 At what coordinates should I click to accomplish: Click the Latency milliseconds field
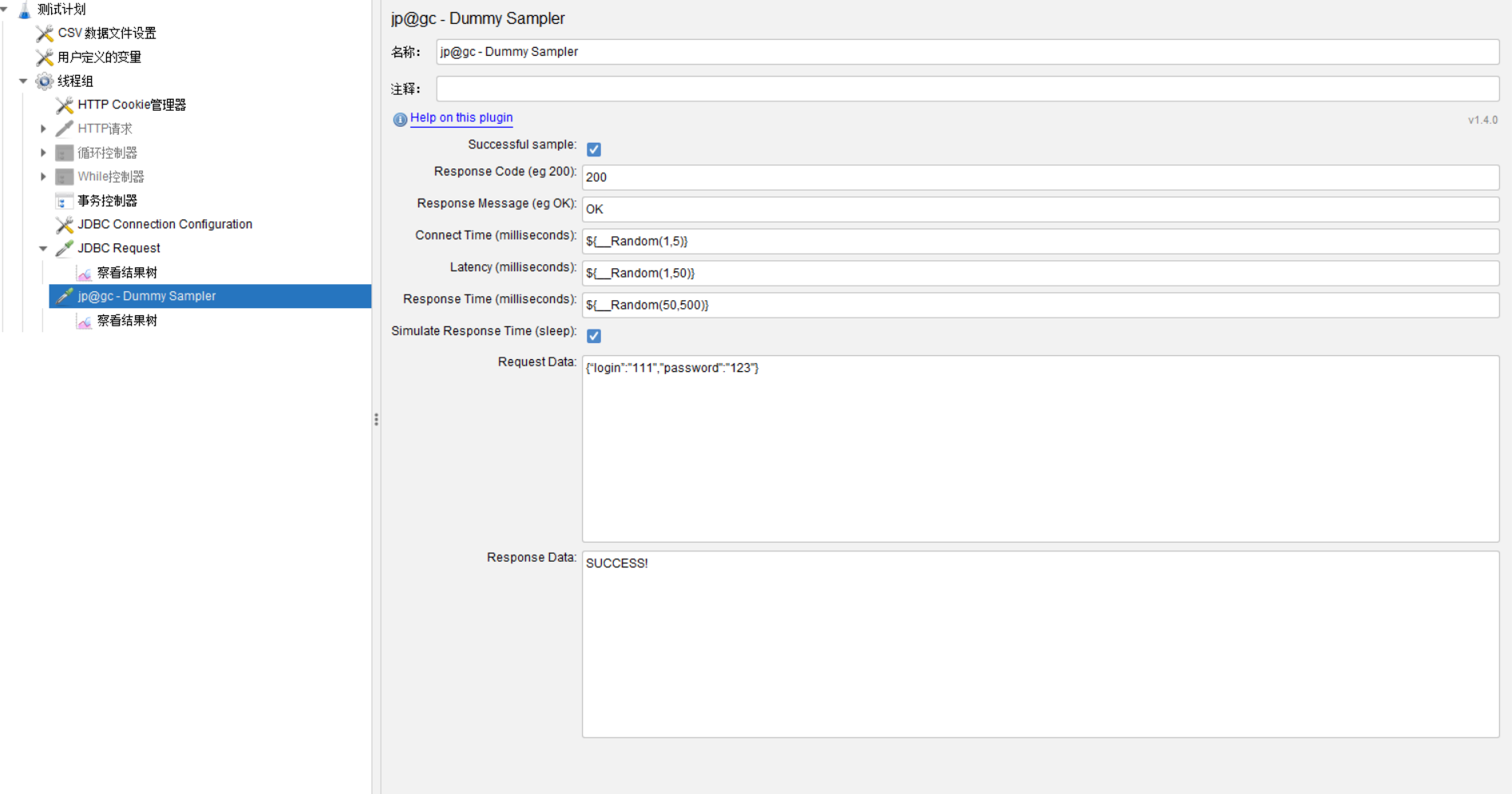tap(1040, 273)
